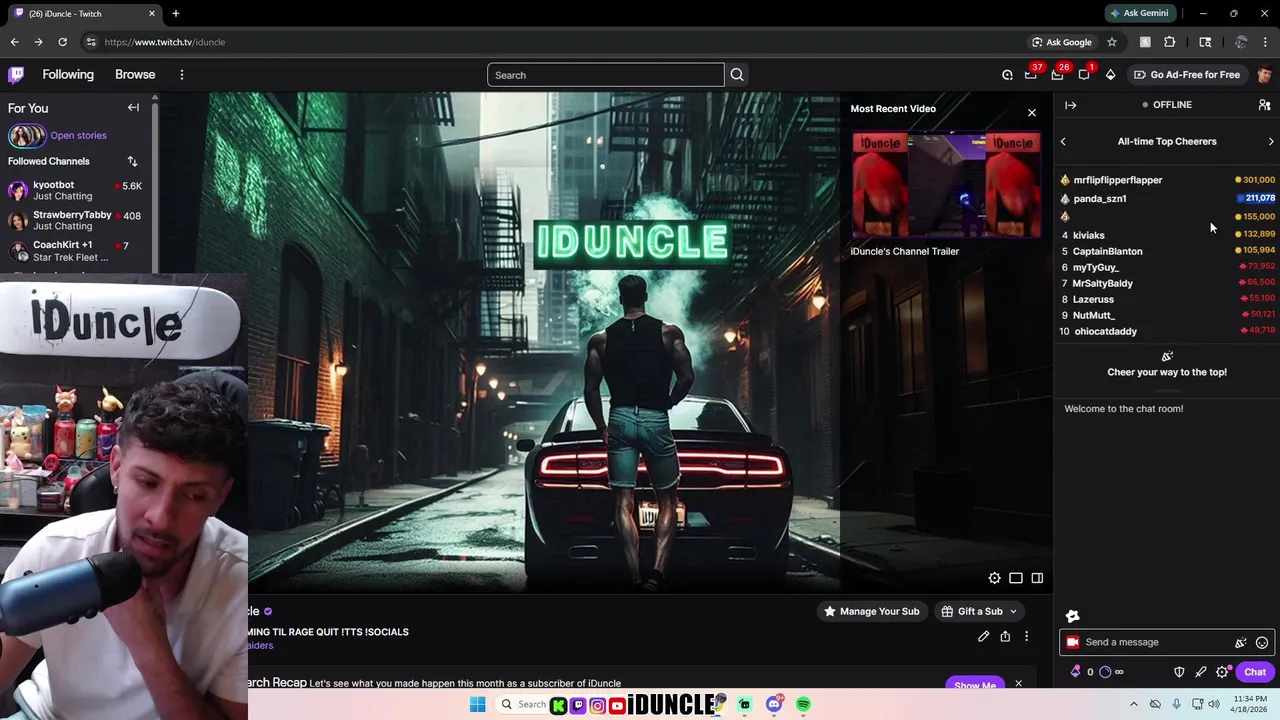
Task: Toggle the side-panel player layout icon
Action: point(1037,578)
